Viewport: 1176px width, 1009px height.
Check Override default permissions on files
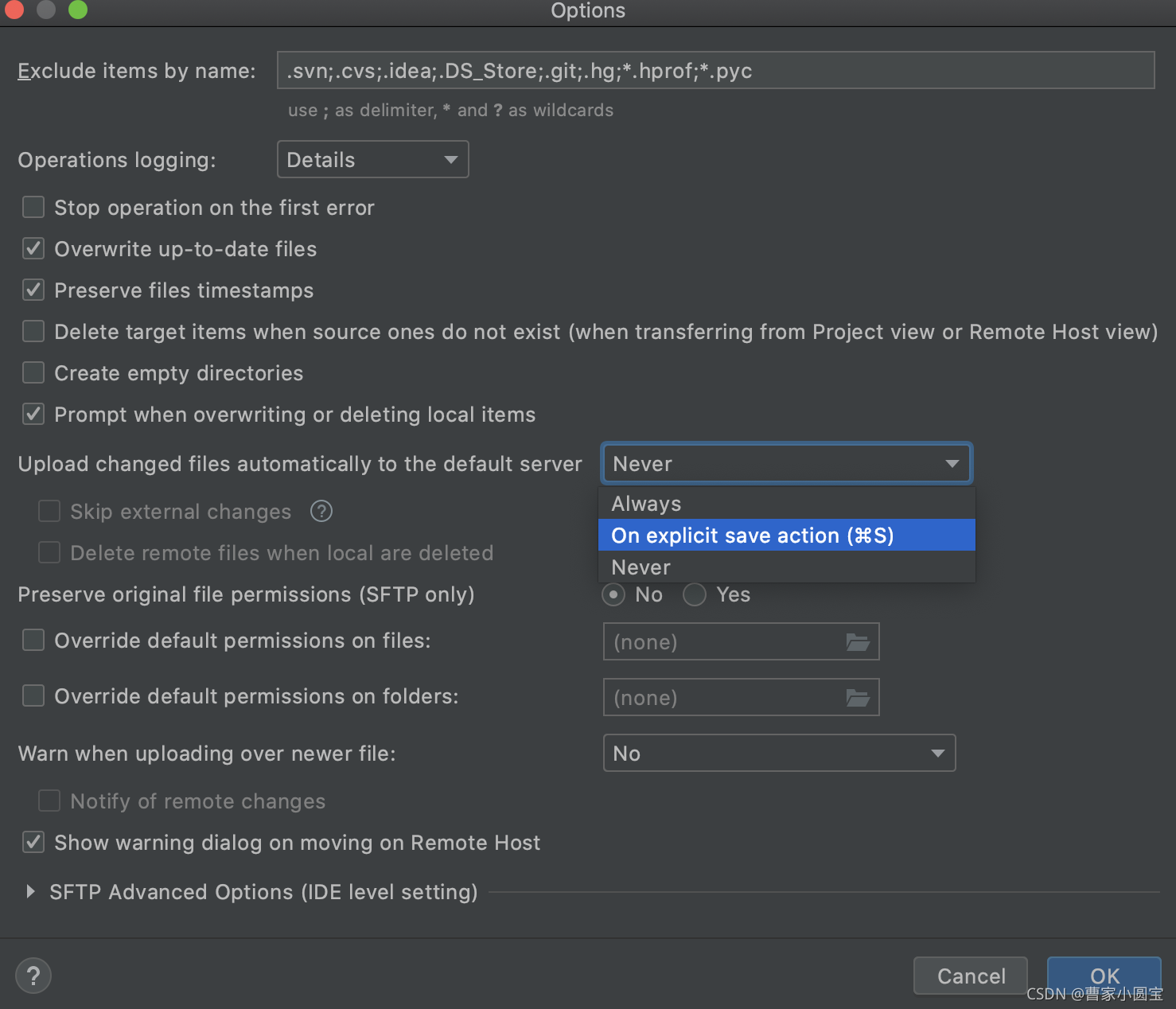click(33, 640)
